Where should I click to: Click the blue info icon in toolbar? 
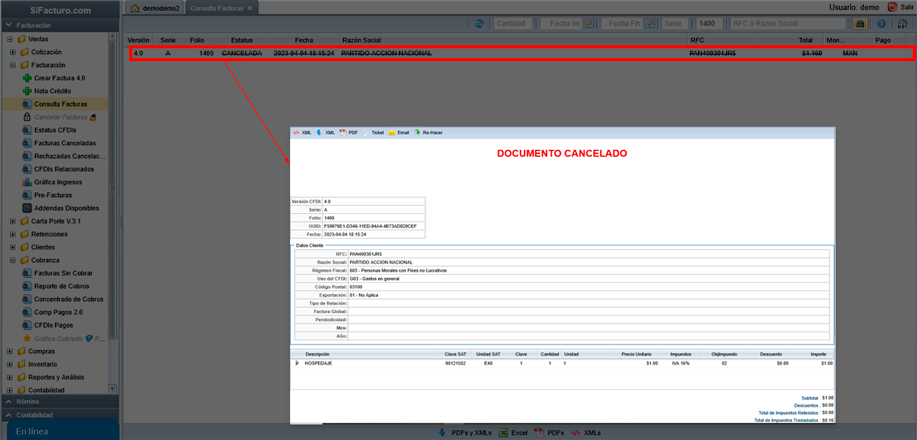click(881, 23)
